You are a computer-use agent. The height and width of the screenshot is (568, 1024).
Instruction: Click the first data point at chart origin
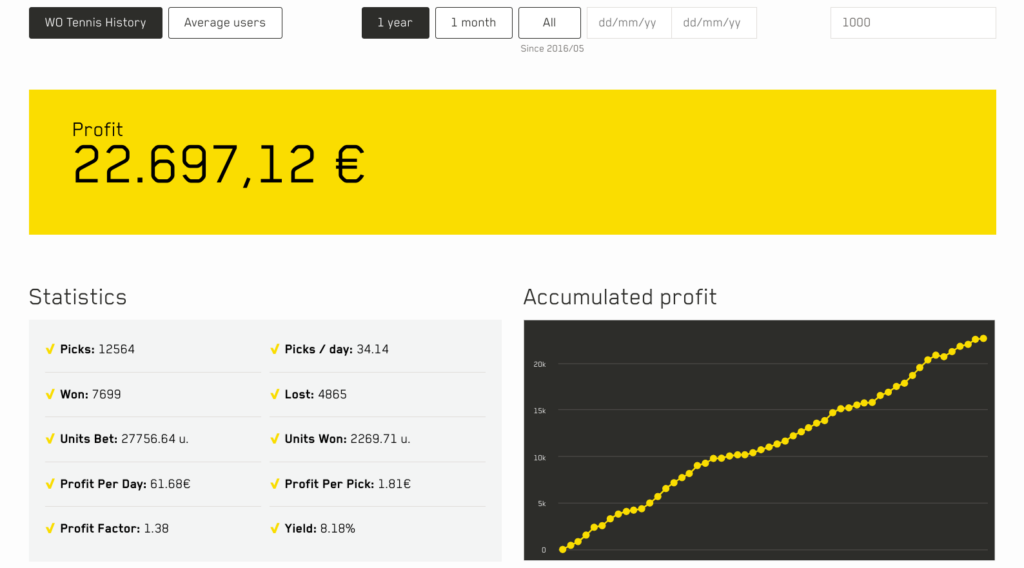(x=562, y=550)
